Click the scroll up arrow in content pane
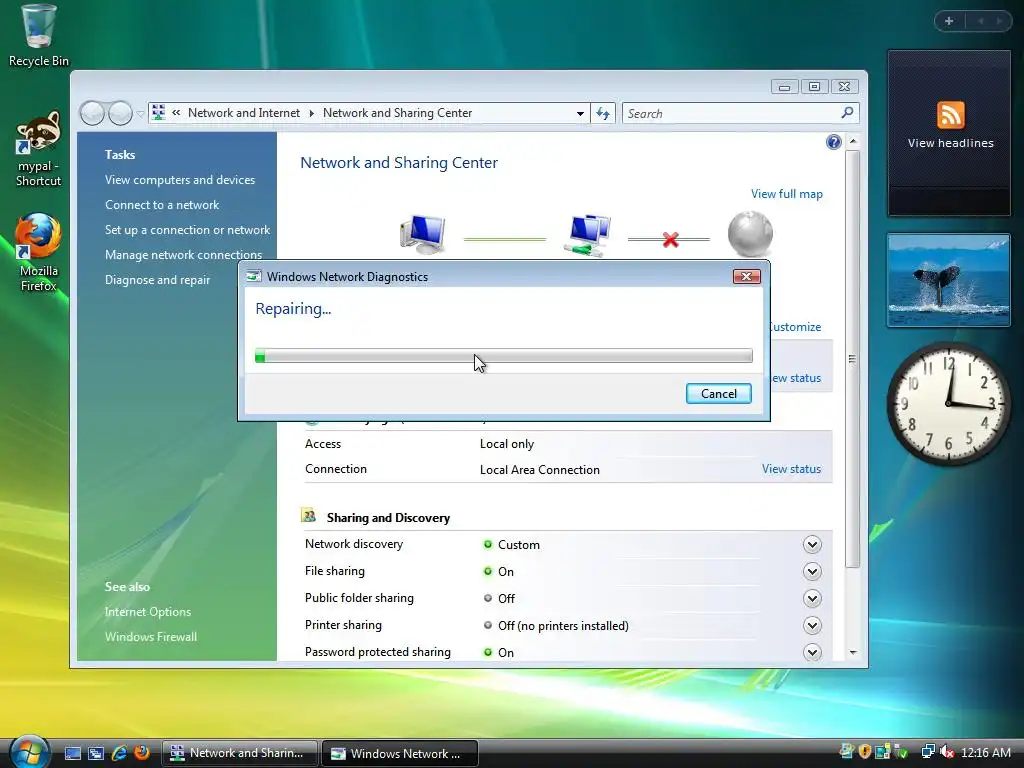The image size is (1024, 768). coord(853,141)
